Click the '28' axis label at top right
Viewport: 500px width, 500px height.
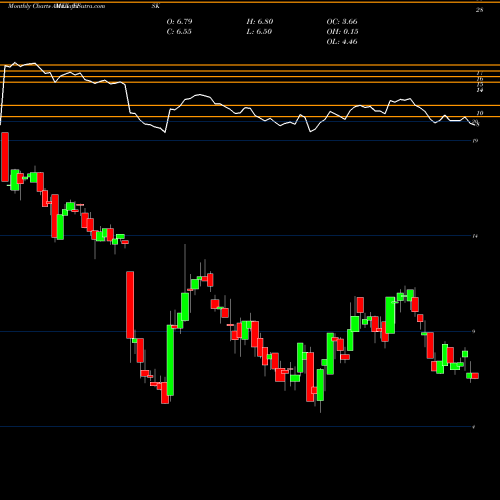pyautogui.click(x=479, y=10)
